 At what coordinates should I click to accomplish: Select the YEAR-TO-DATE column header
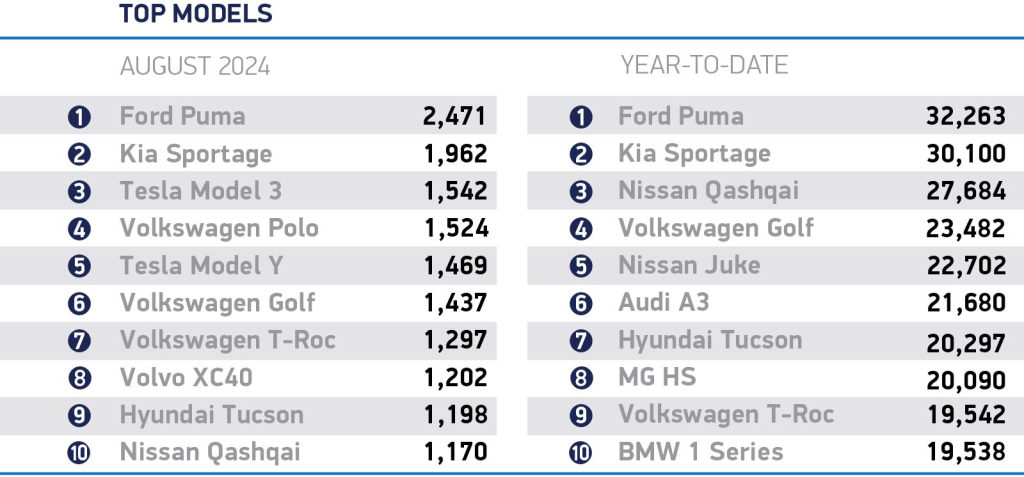(704, 66)
